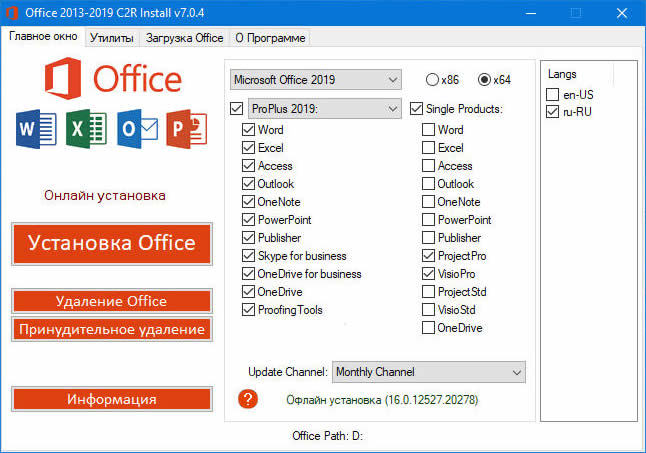Switch to the Утилиты tab
The height and width of the screenshot is (453, 646).
coord(111,38)
